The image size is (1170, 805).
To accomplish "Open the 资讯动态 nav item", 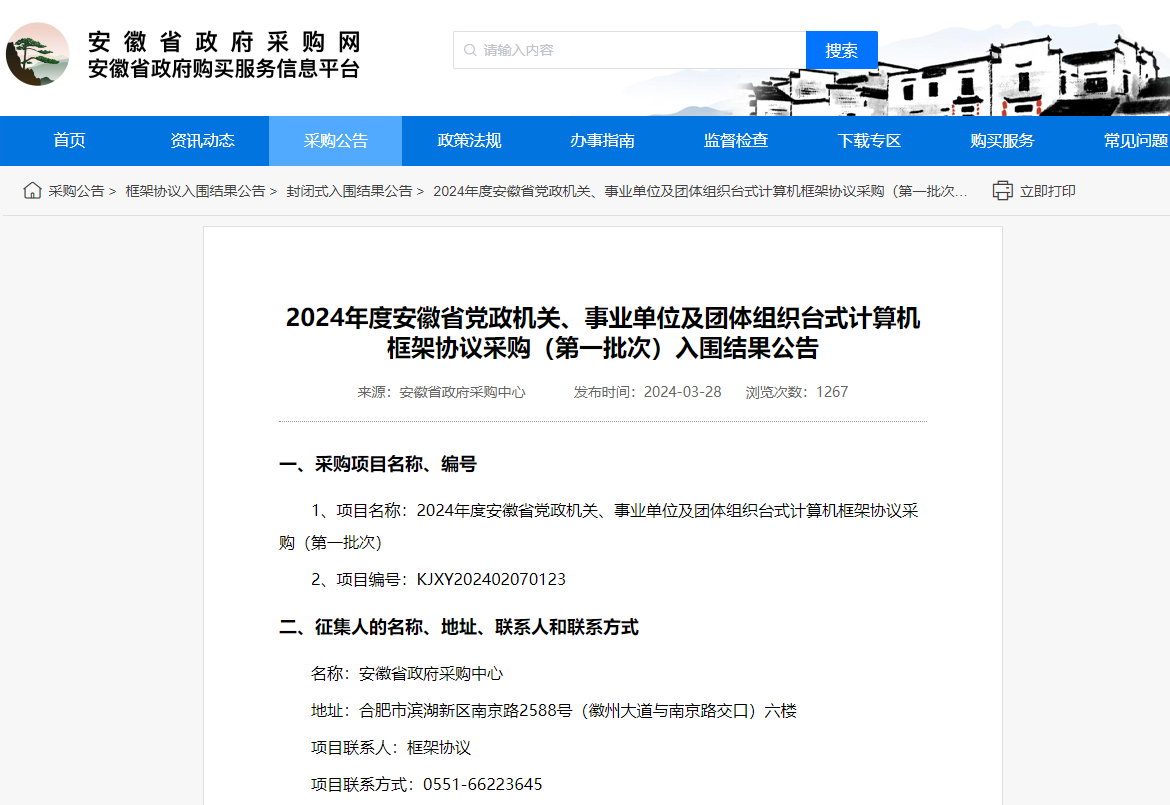I will (202, 140).
